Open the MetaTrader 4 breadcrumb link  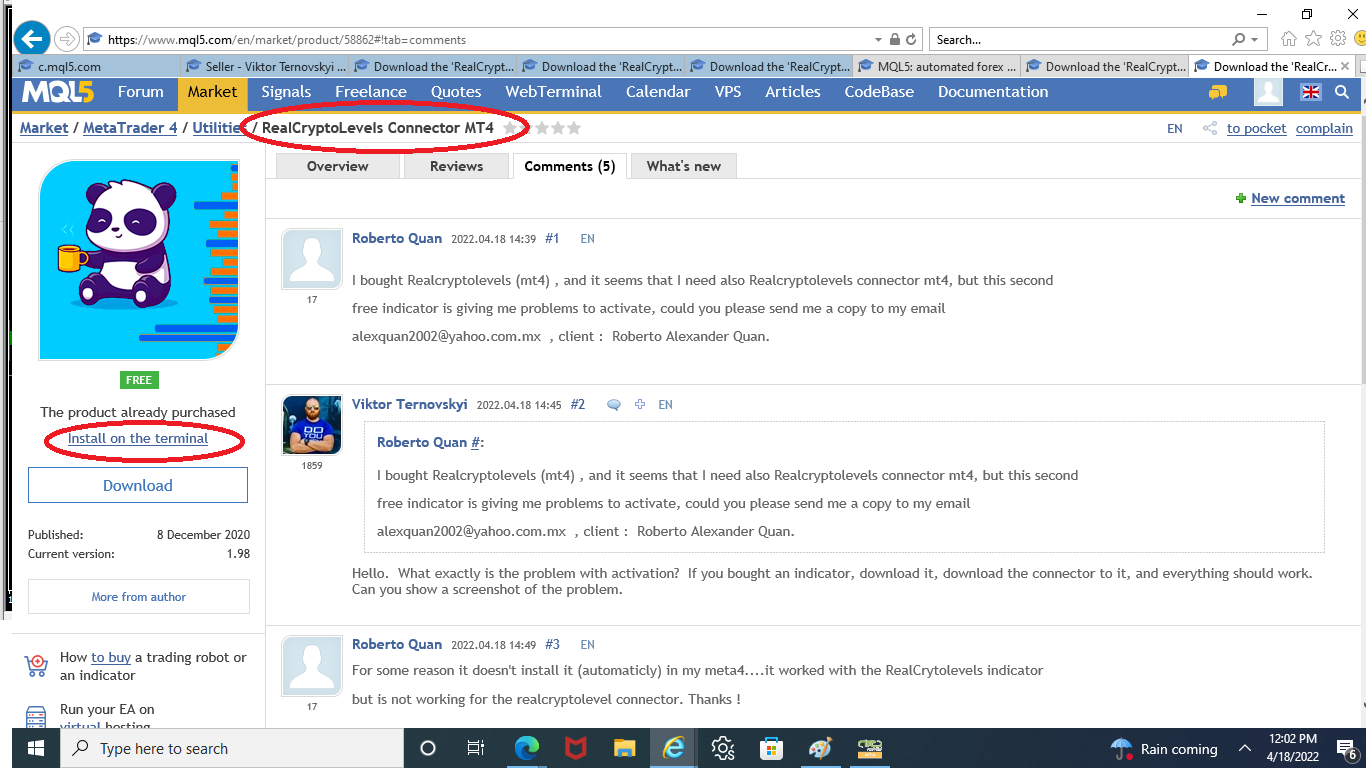click(130, 128)
